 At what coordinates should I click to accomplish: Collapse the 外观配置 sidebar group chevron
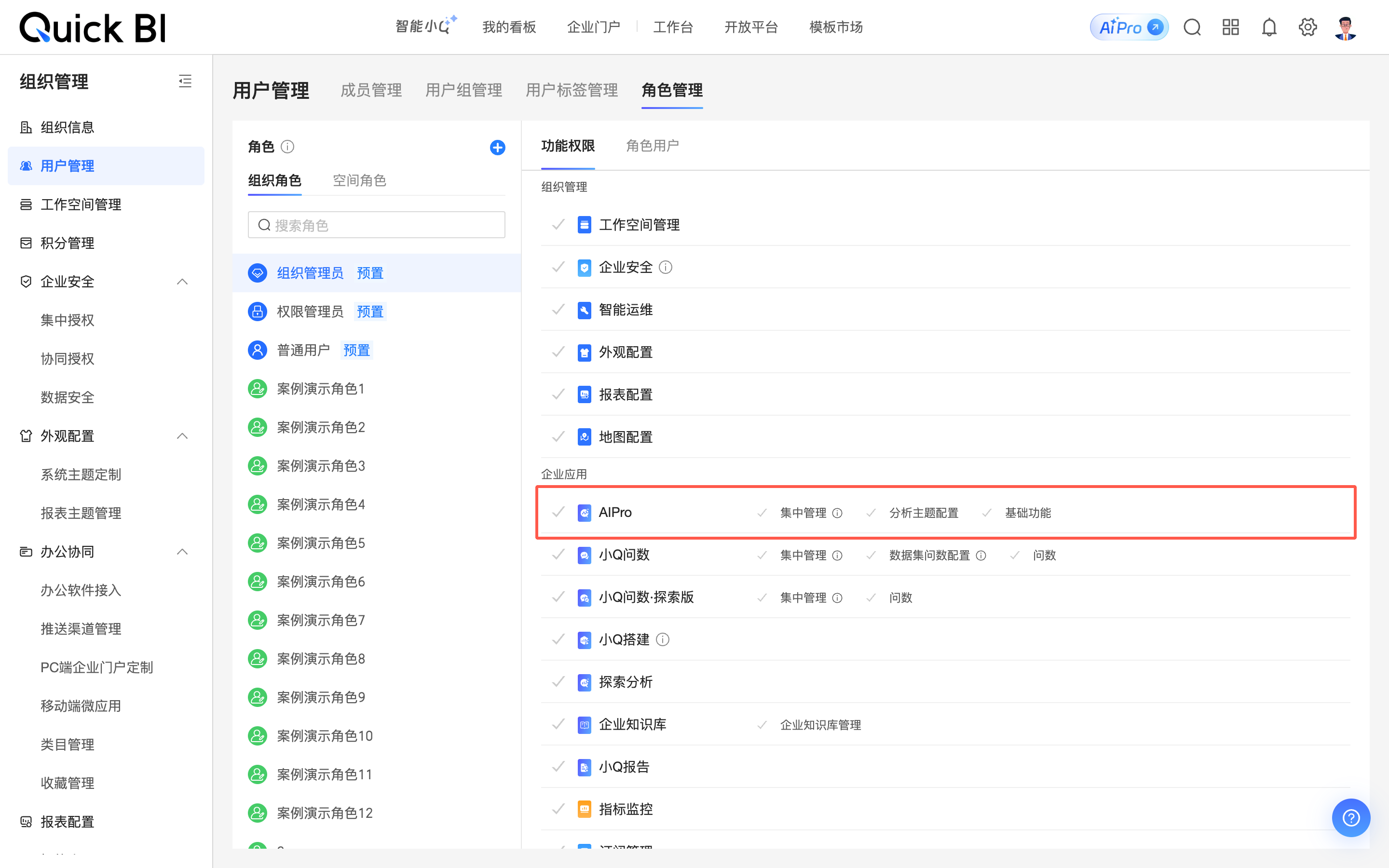tap(182, 436)
